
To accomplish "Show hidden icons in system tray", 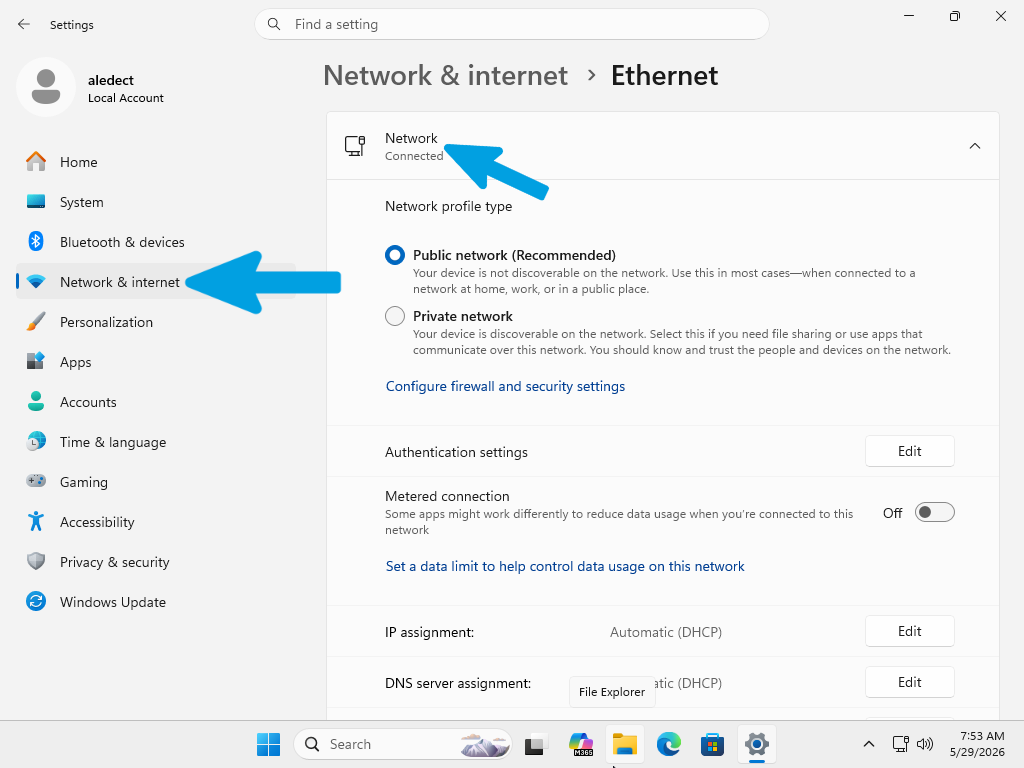I will tap(869, 744).
